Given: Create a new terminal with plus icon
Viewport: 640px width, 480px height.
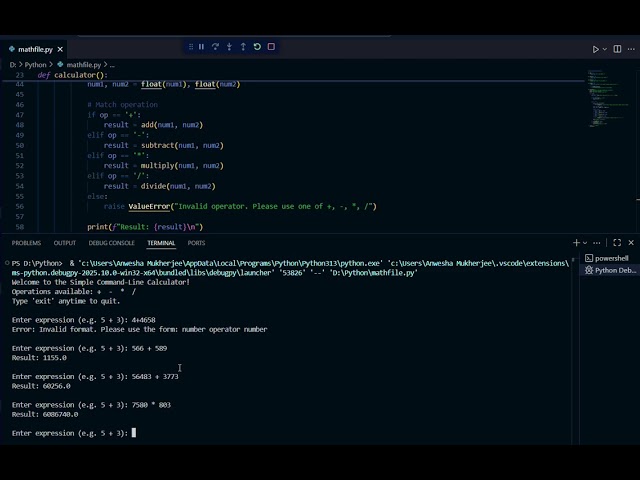Looking at the screenshot, I should [x=576, y=243].
